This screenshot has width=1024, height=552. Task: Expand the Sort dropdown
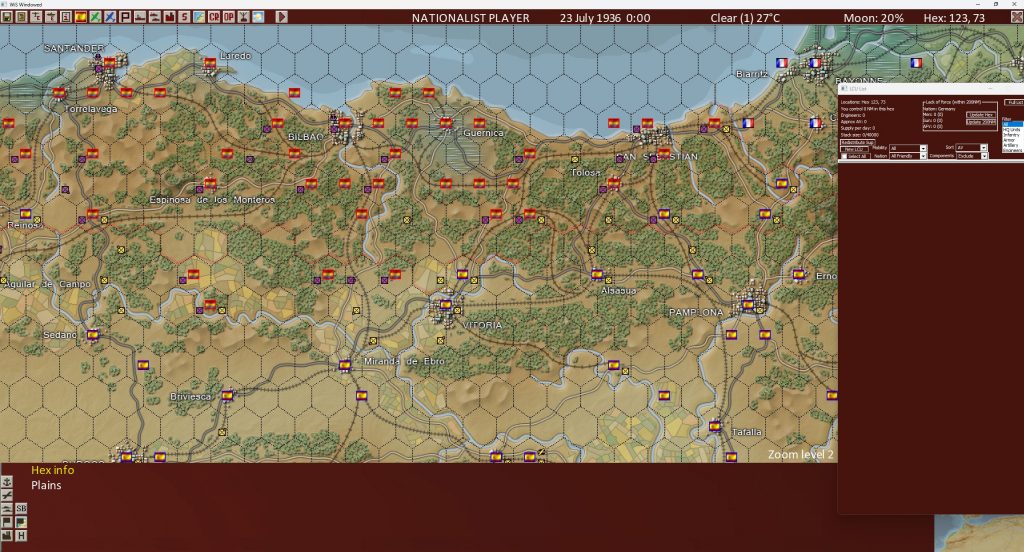(983, 148)
